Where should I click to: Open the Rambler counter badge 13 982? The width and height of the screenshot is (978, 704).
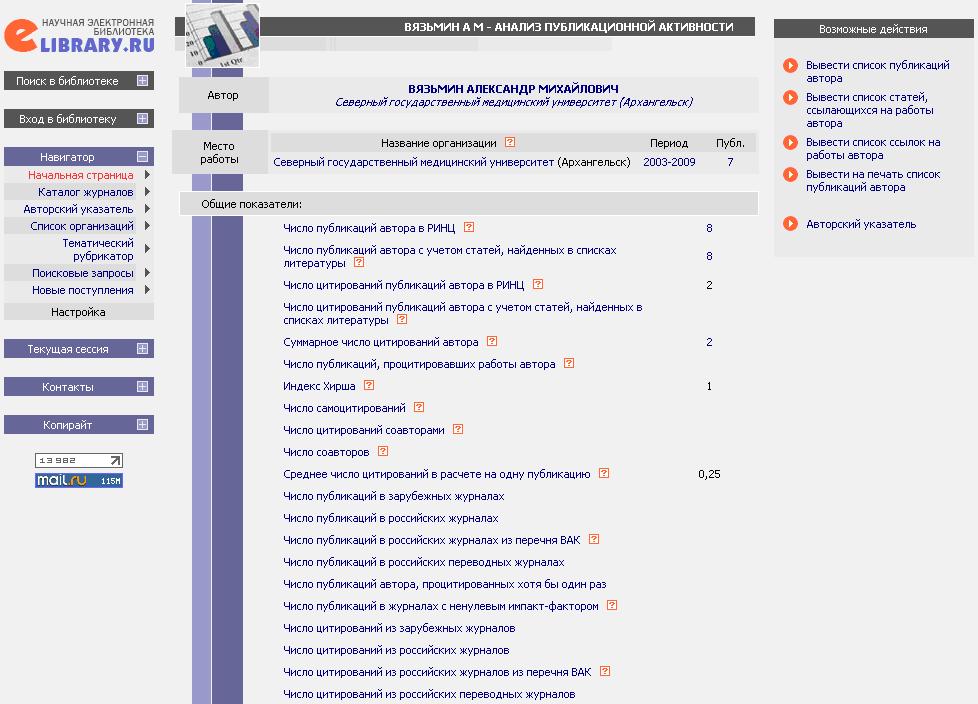tap(79, 461)
